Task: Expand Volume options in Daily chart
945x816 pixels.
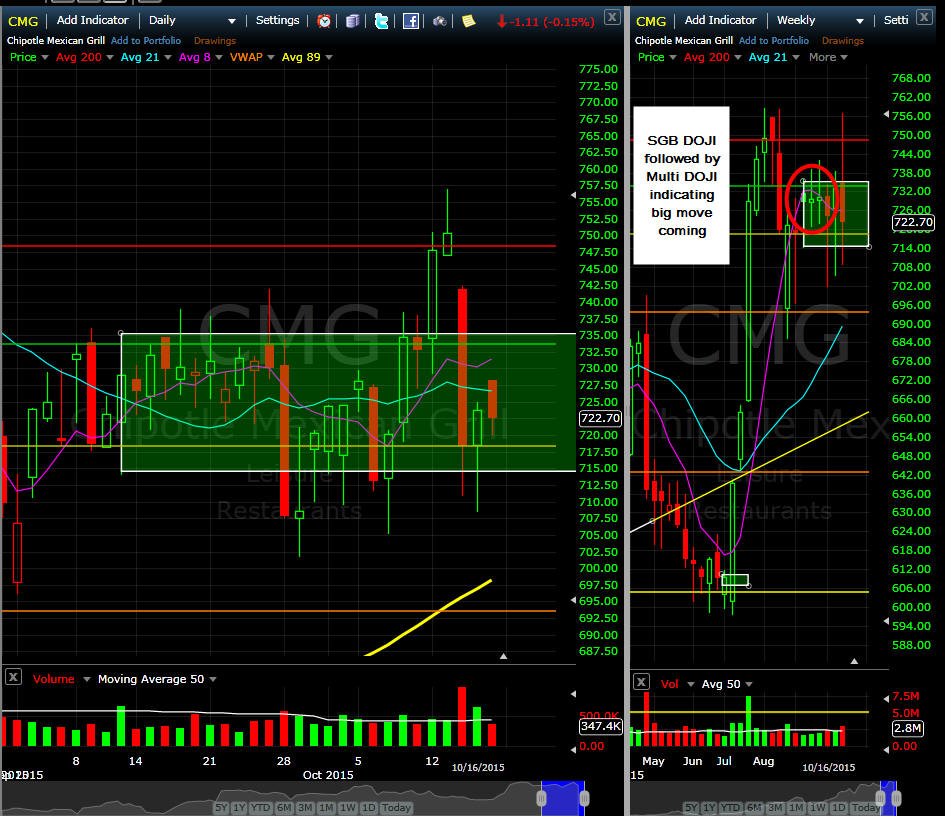Action: pos(87,679)
